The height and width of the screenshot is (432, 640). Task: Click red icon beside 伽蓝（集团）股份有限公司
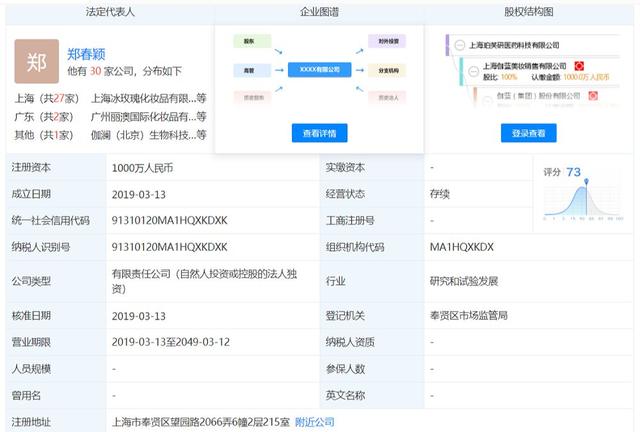[x=593, y=96]
